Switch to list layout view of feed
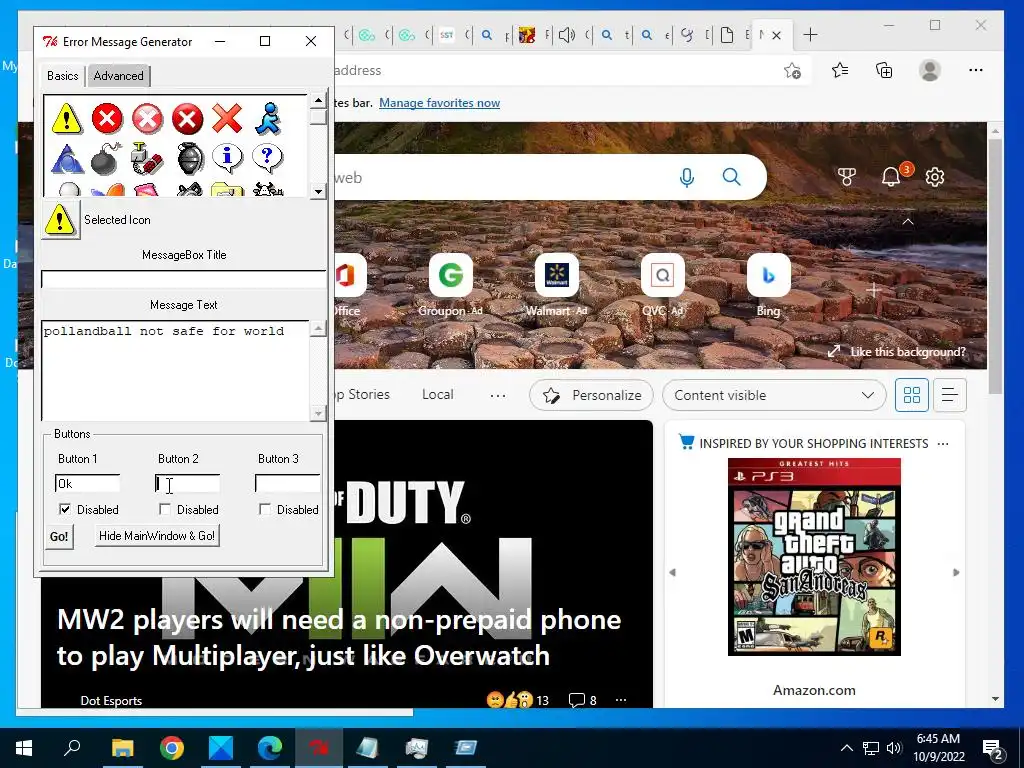Viewport: 1024px width, 768px height. (x=950, y=395)
